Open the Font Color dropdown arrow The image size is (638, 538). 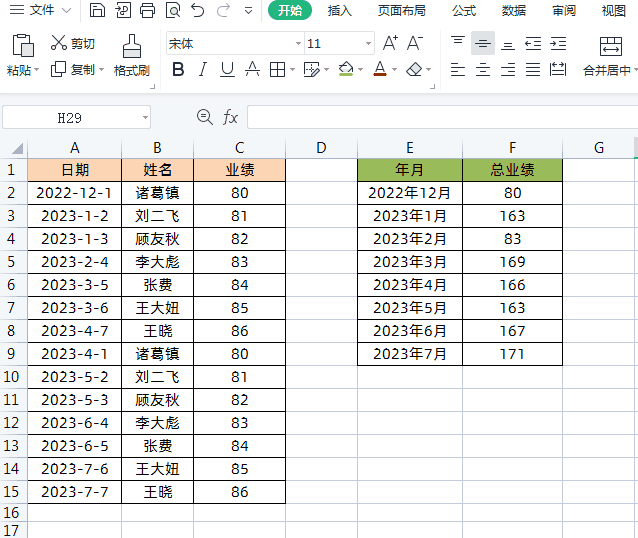point(394,70)
